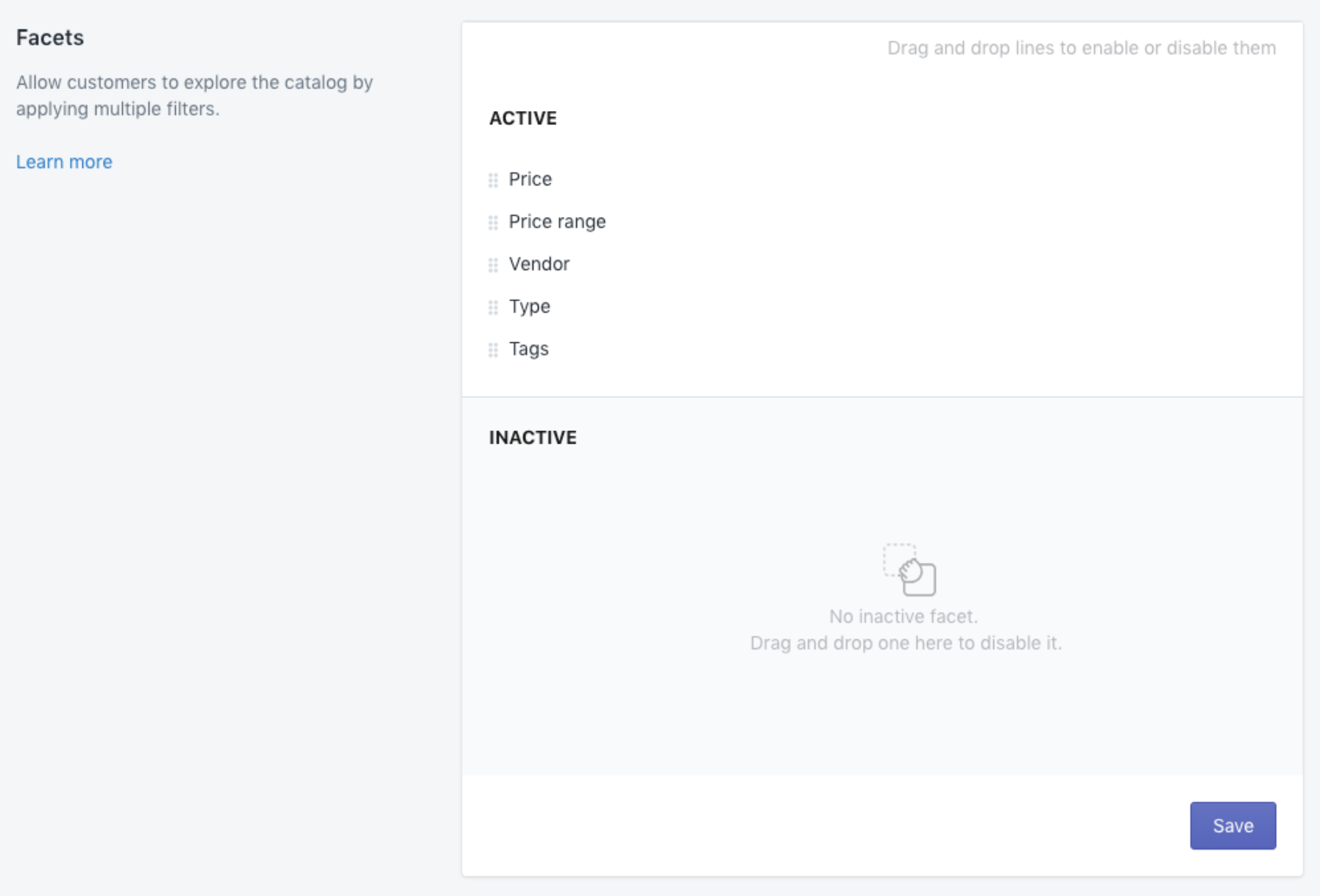The image size is (1320, 896).
Task: Select the Price facet label
Action: [x=530, y=179]
